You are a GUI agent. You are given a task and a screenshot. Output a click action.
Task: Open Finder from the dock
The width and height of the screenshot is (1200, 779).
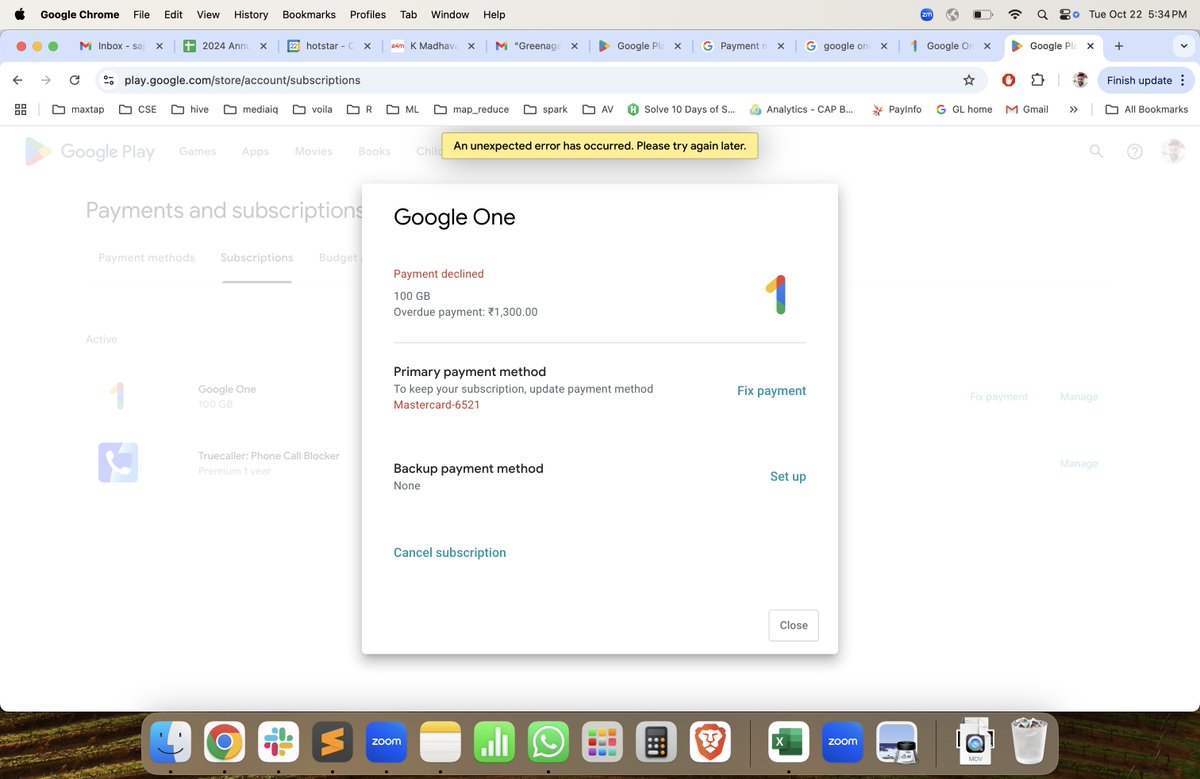[170, 742]
